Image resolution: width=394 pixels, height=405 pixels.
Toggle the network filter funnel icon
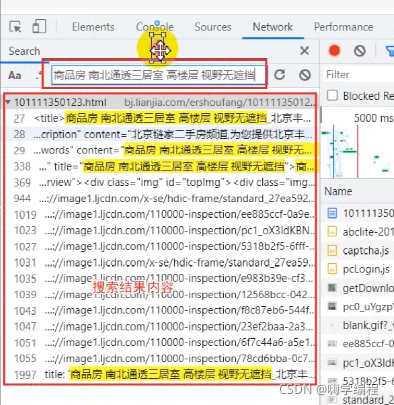click(390, 51)
